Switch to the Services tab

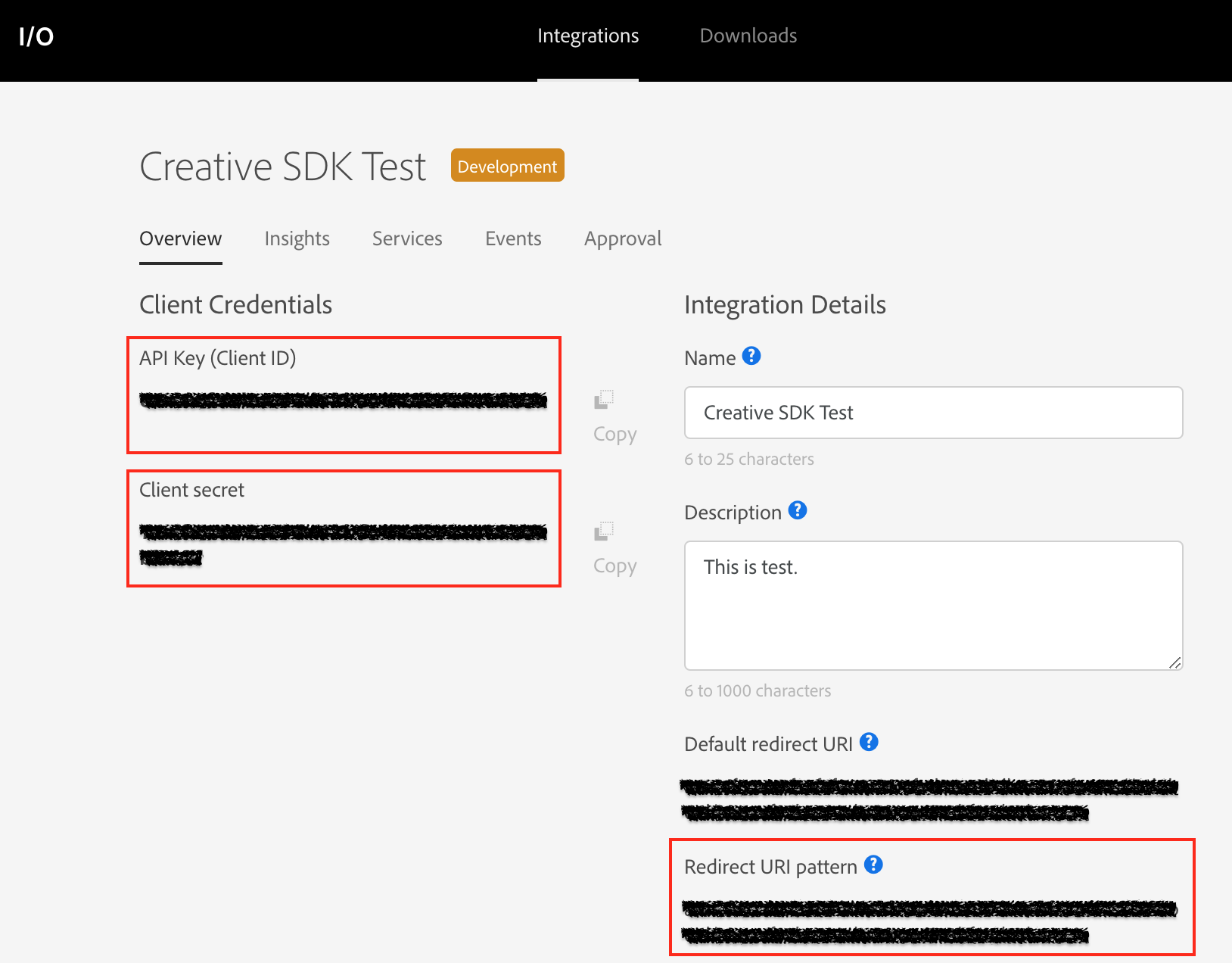click(407, 238)
